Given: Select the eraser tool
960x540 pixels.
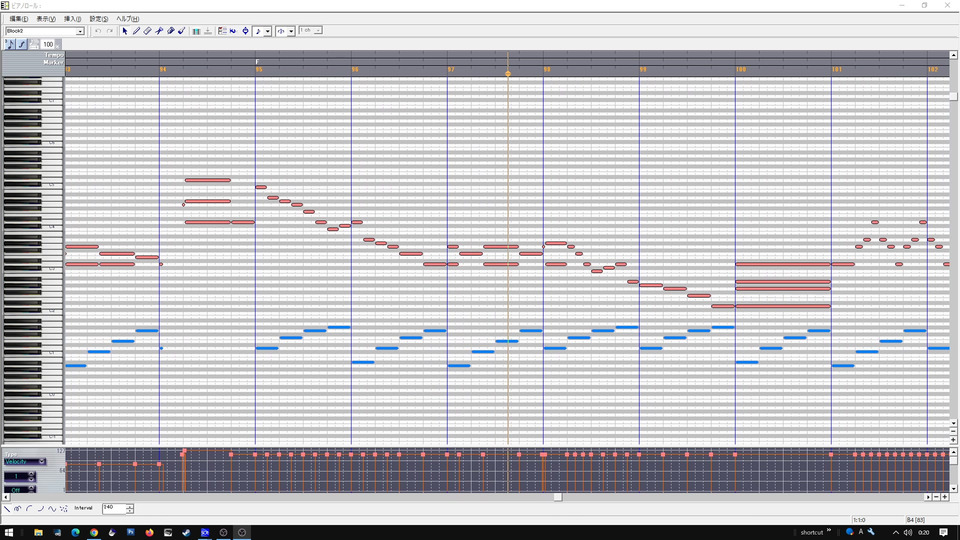Looking at the screenshot, I should [x=148, y=31].
